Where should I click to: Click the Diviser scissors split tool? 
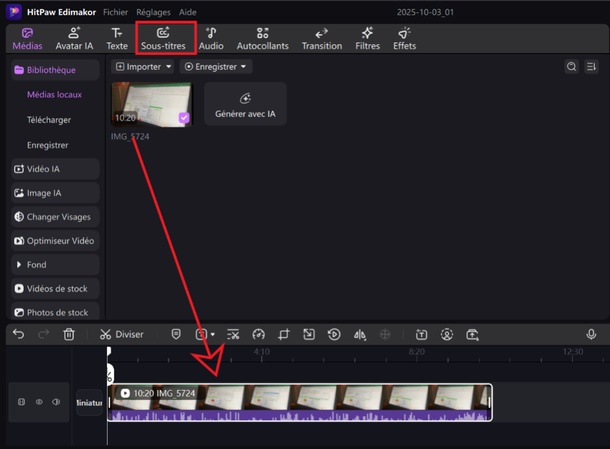pyautogui.click(x=121, y=334)
